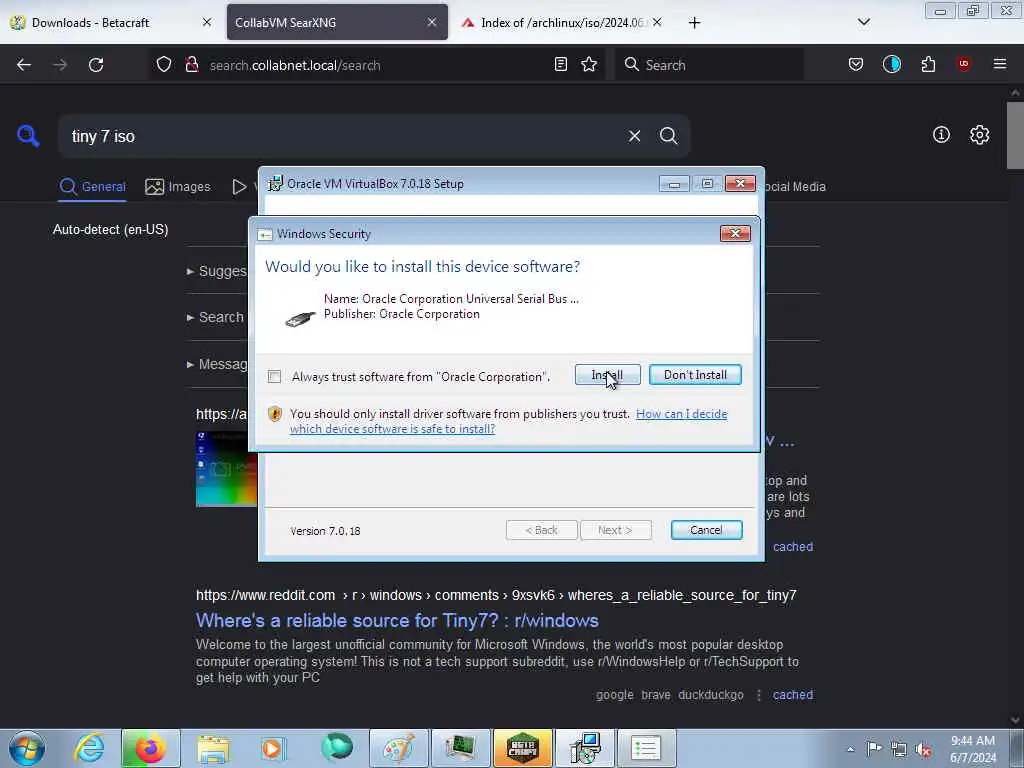Switch to the Index of /archlinux/iso tab
Viewport: 1024px width, 768px height.
[x=562, y=22]
